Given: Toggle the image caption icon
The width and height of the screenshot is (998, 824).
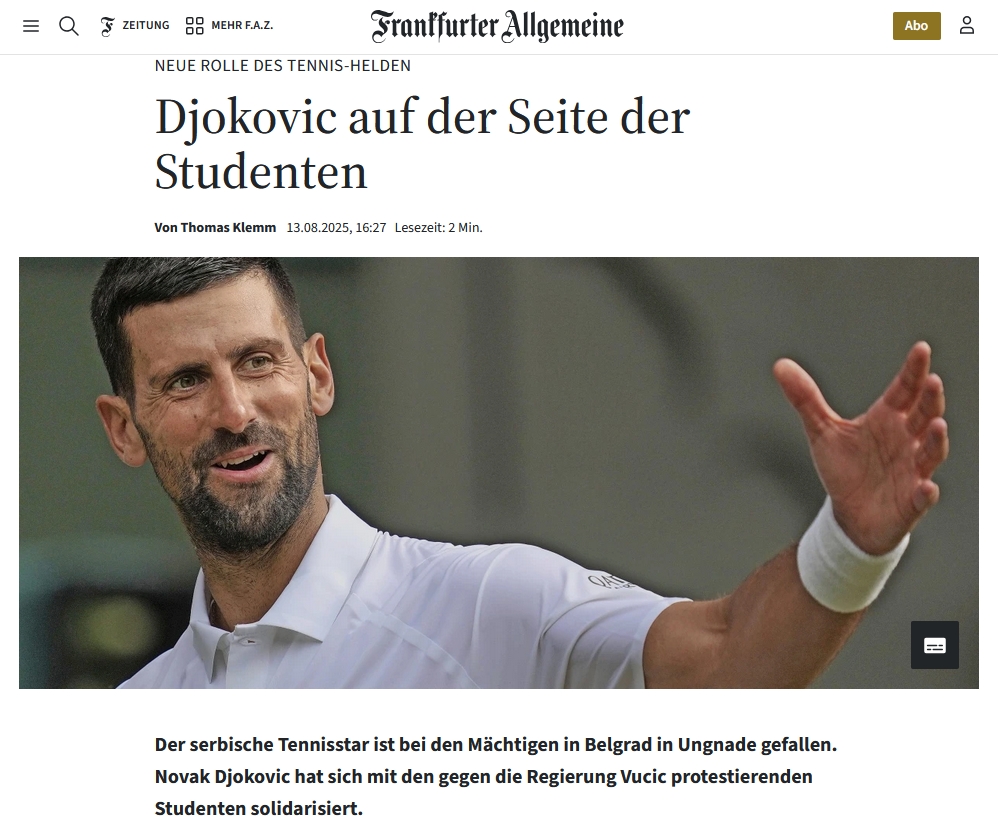Looking at the screenshot, I should click(x=934, y=645).
